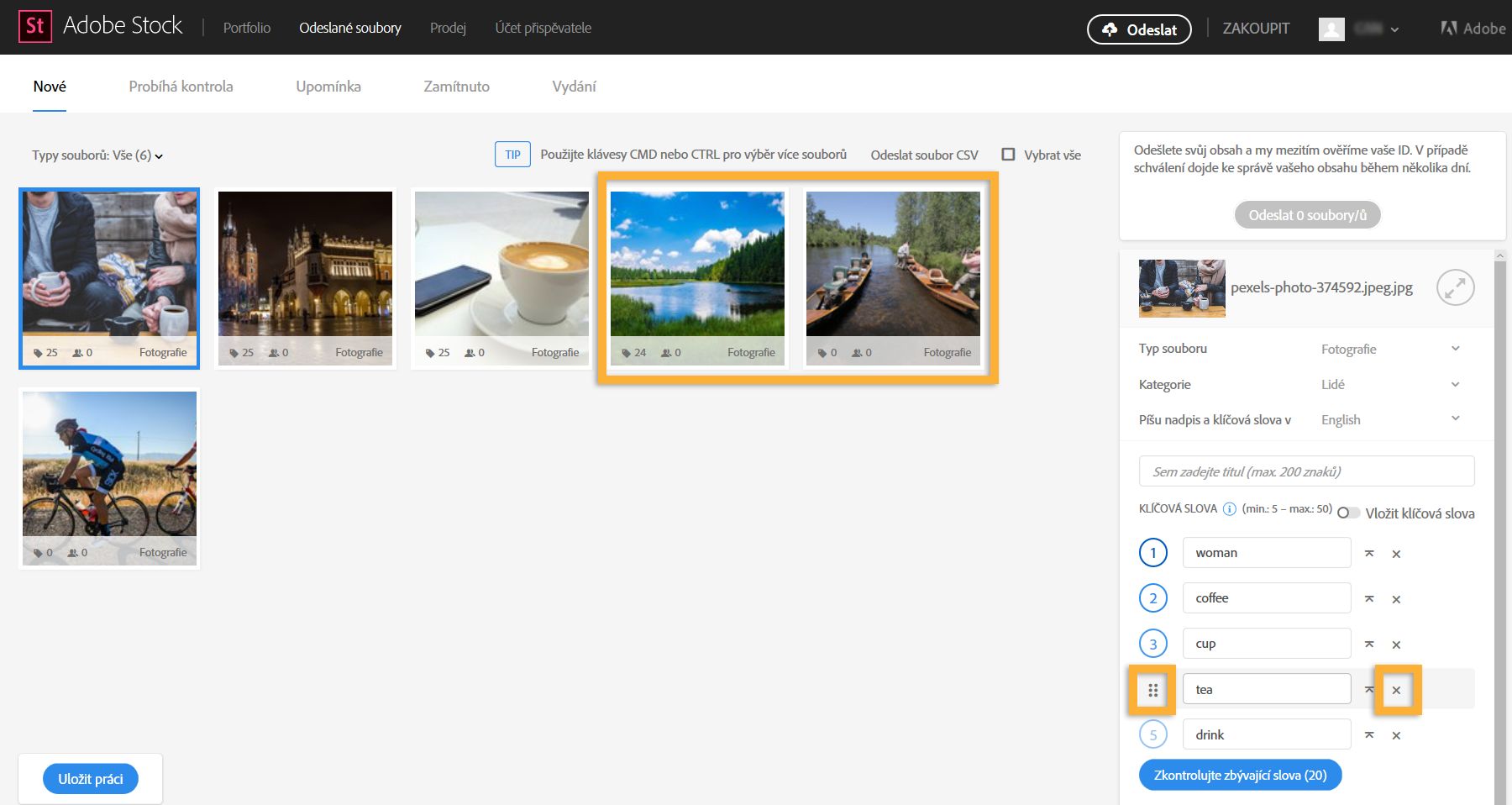The image size is (1512, 805).
Task: Toggle 'Vložit klíčová slova' switch
Action: [x=1348, y=513]
